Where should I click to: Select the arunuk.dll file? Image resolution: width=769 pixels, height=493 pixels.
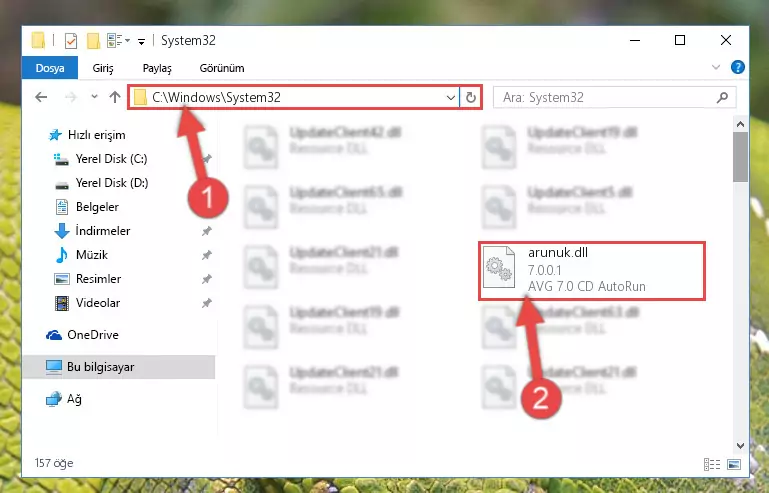(591, 270)
